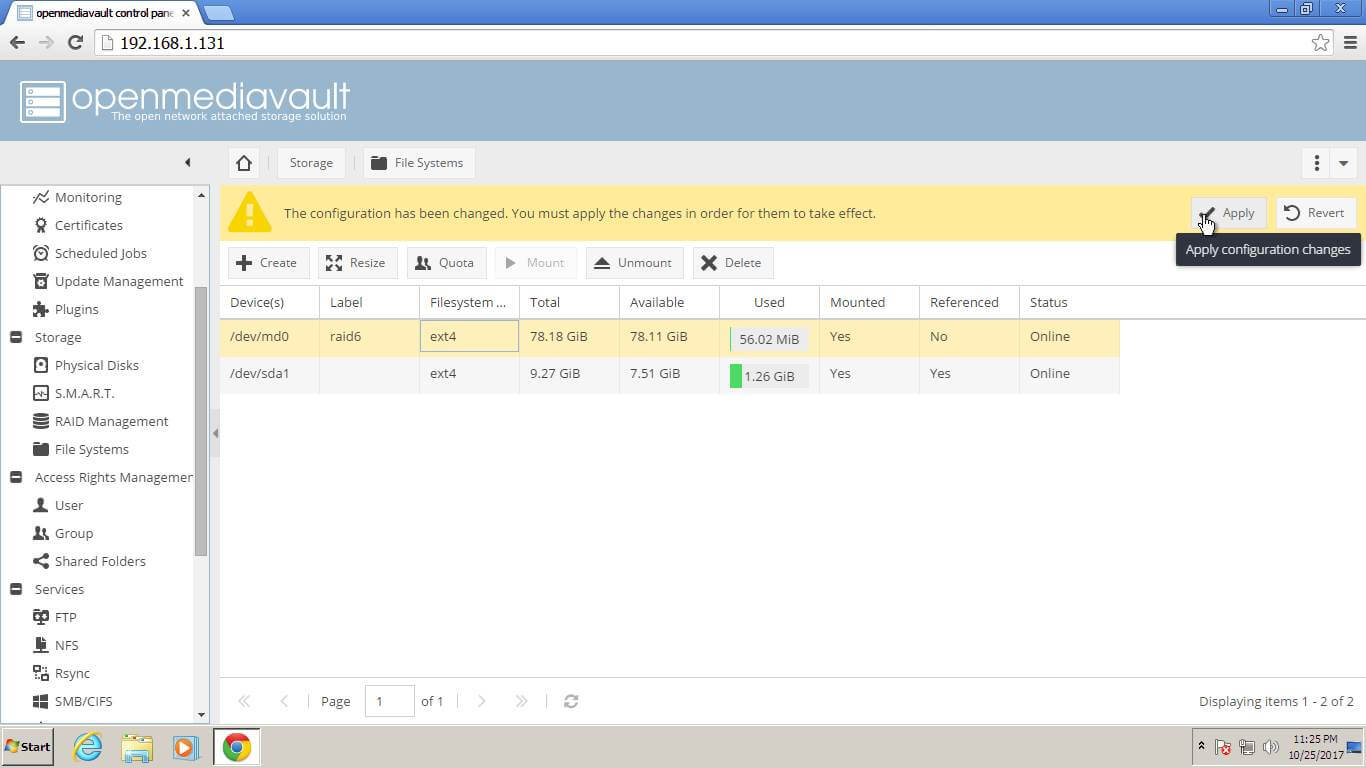
Task: Click the page number input field
Action: 390,702
